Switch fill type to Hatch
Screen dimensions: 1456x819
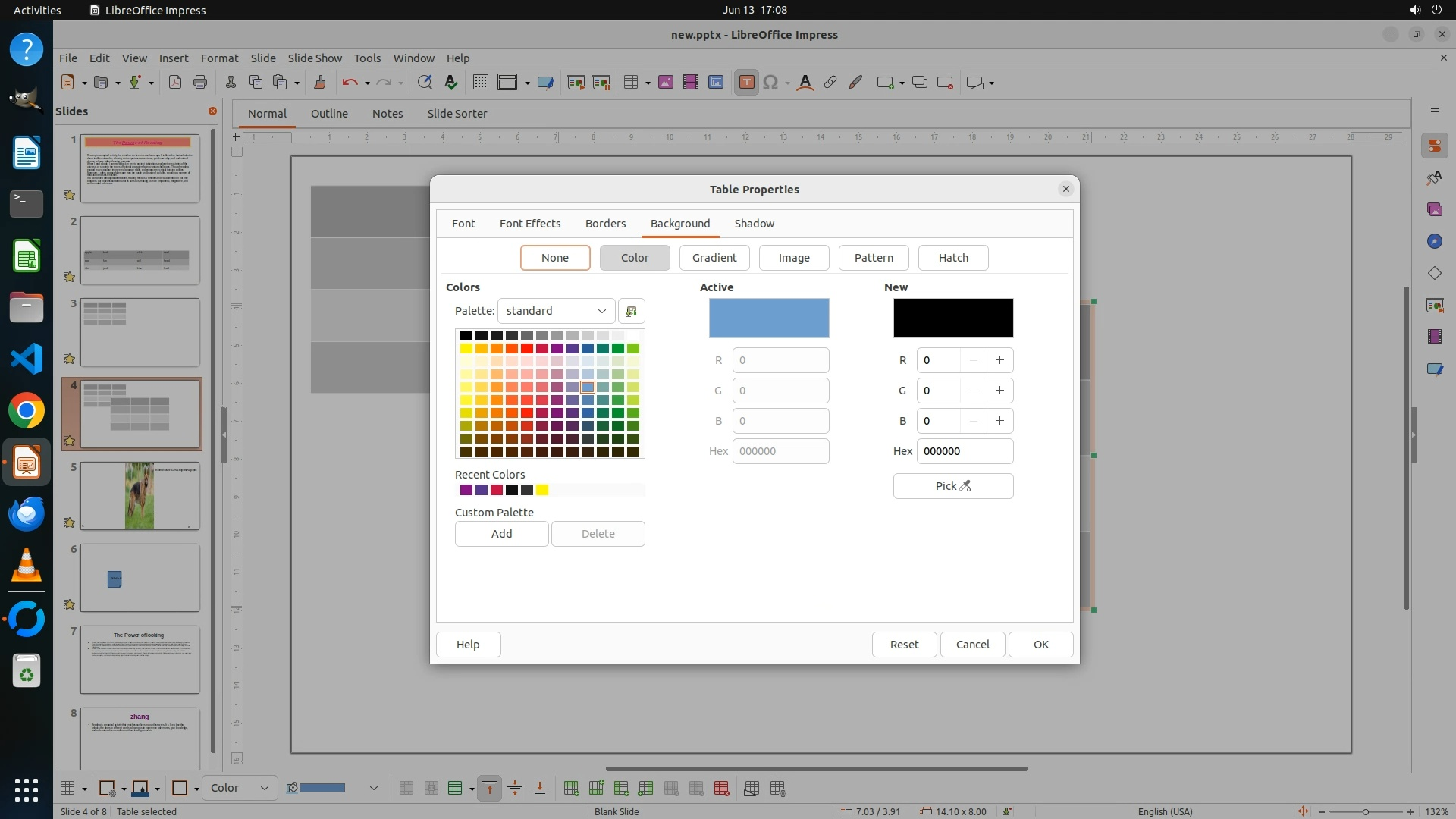click(952, 258)
